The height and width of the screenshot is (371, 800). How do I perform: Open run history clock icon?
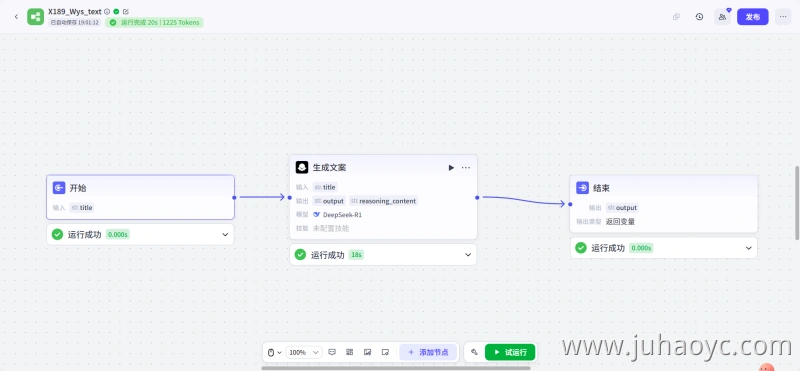[x=699, y=17]
